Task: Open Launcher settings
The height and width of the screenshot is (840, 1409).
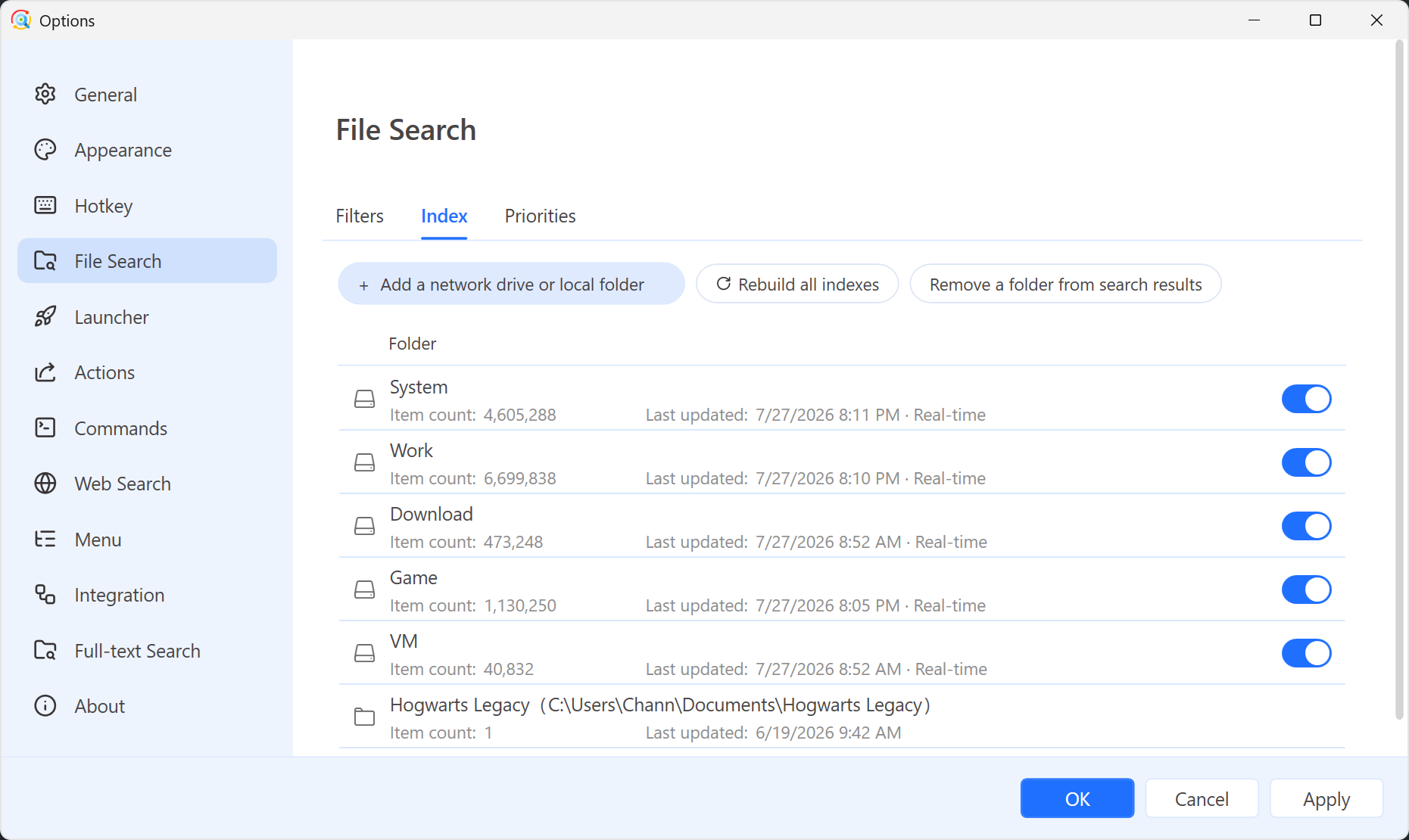Action: click(x=147, y=317)
